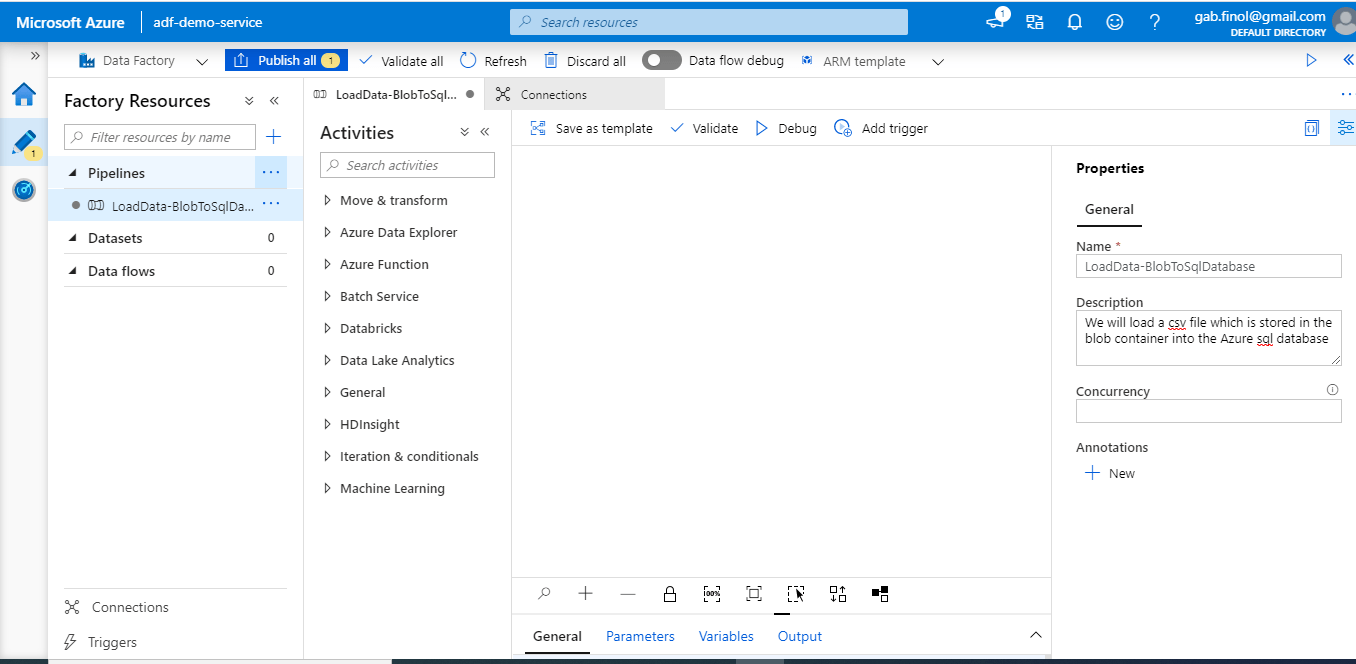Open the ARM template dropdown arrow

(938, 61)
